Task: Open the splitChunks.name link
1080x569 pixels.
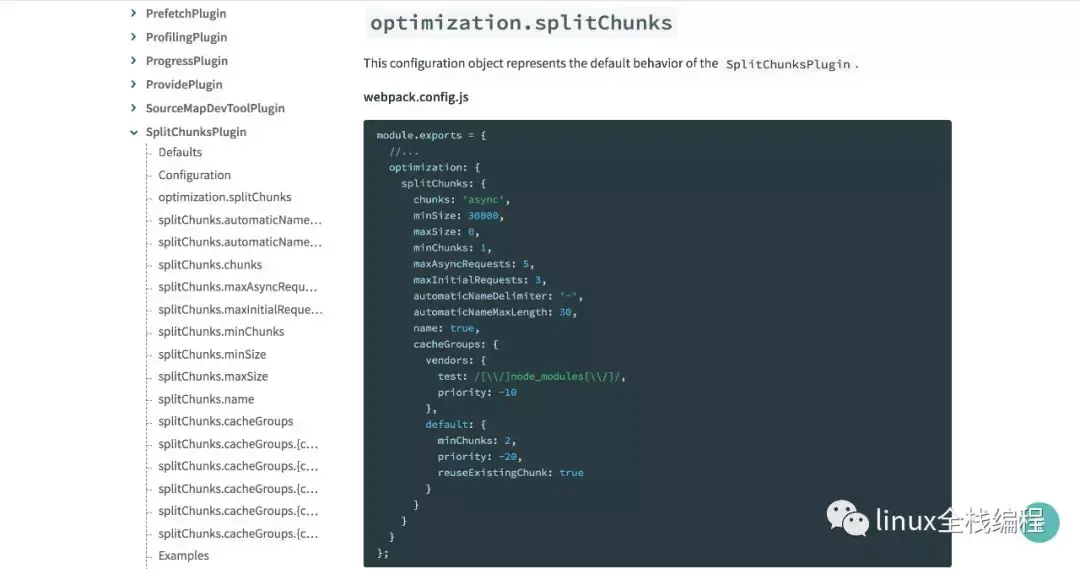Action: (x=206, y=399)
